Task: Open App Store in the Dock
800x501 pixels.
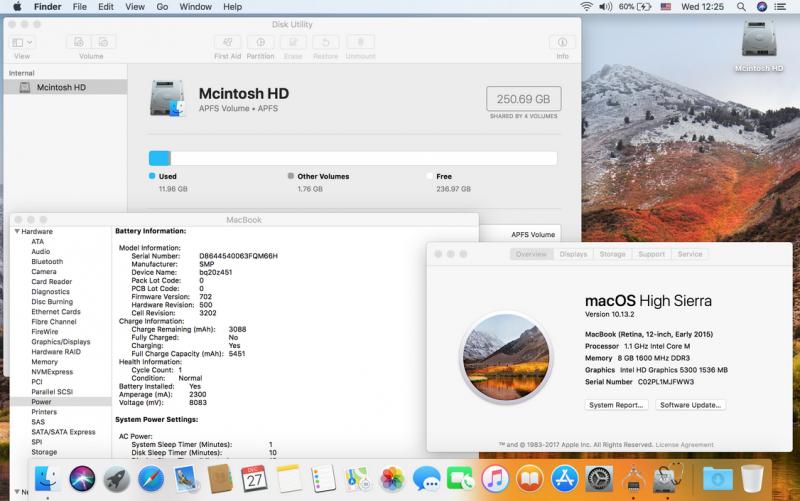Action: [564, 479]
